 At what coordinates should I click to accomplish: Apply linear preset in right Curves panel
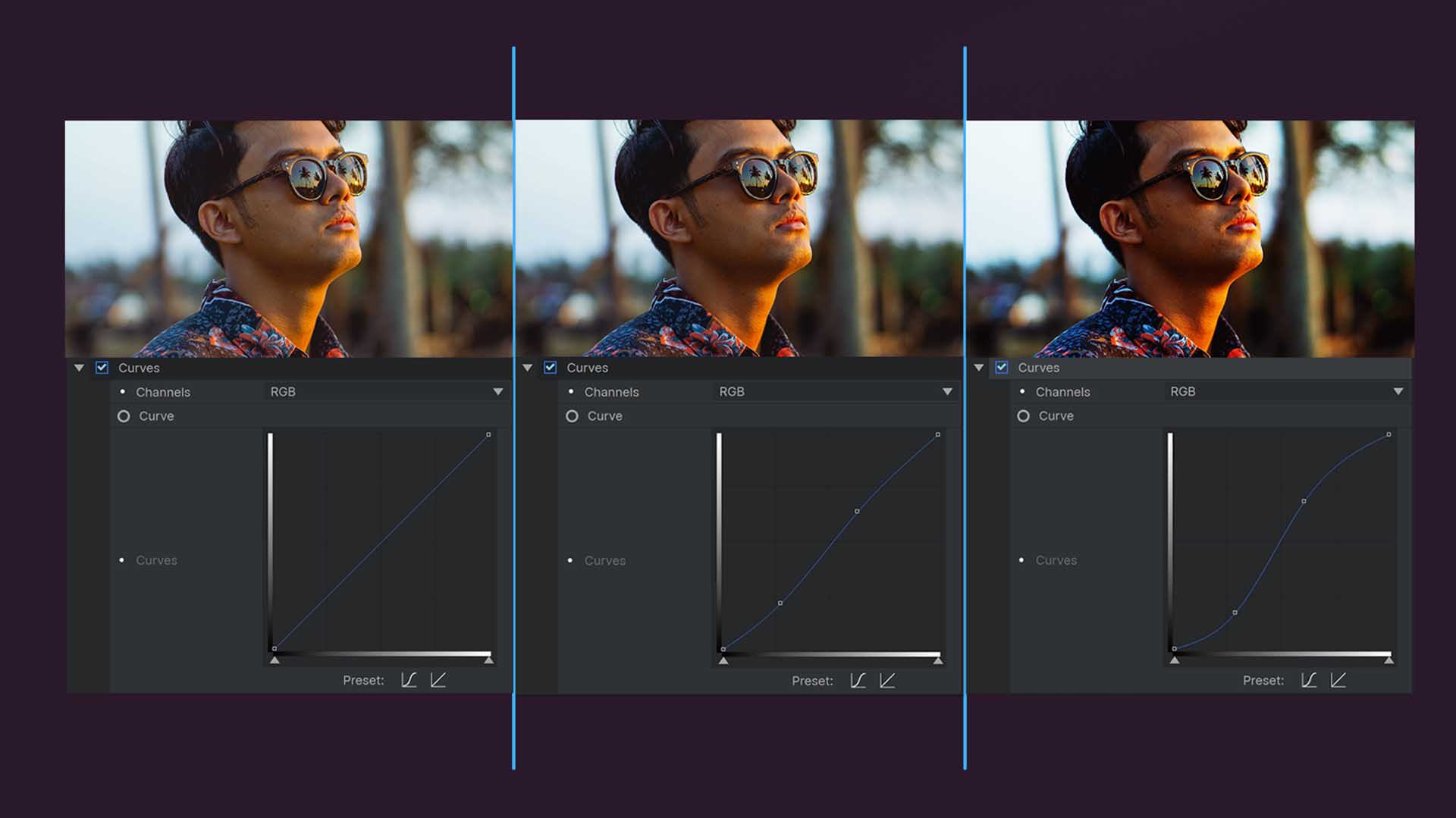[x=1338, y=680]
